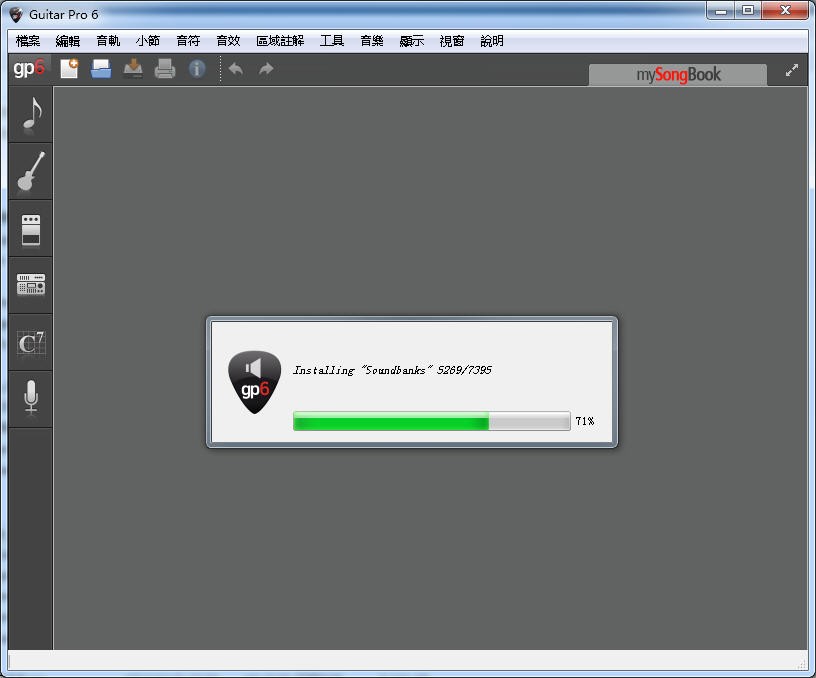
Task: Open the 說明 (Help) menu
Action: click(x=492, y=41)
